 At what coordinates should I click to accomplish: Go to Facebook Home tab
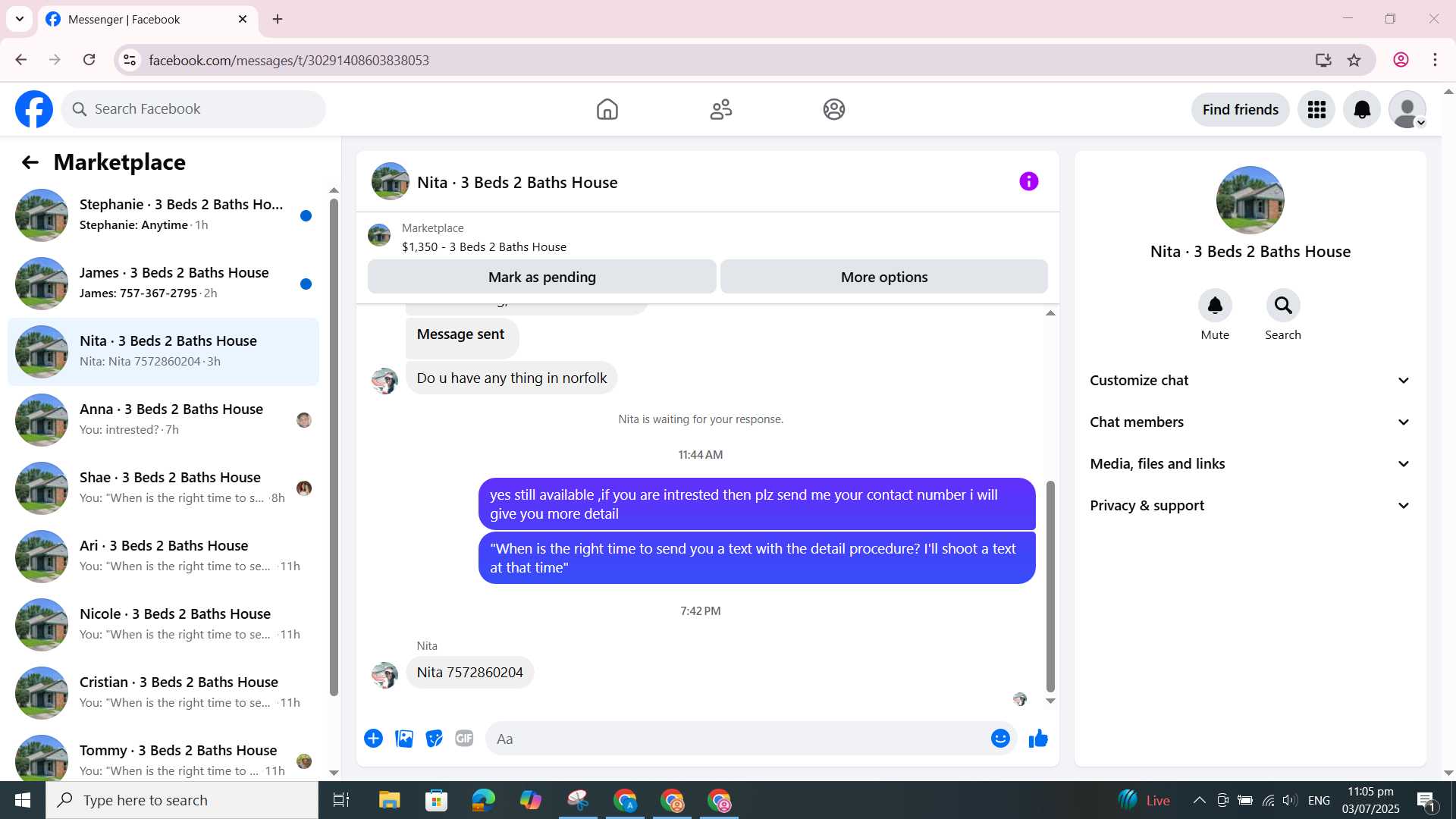pyautogui.click(x=607, y=110)
